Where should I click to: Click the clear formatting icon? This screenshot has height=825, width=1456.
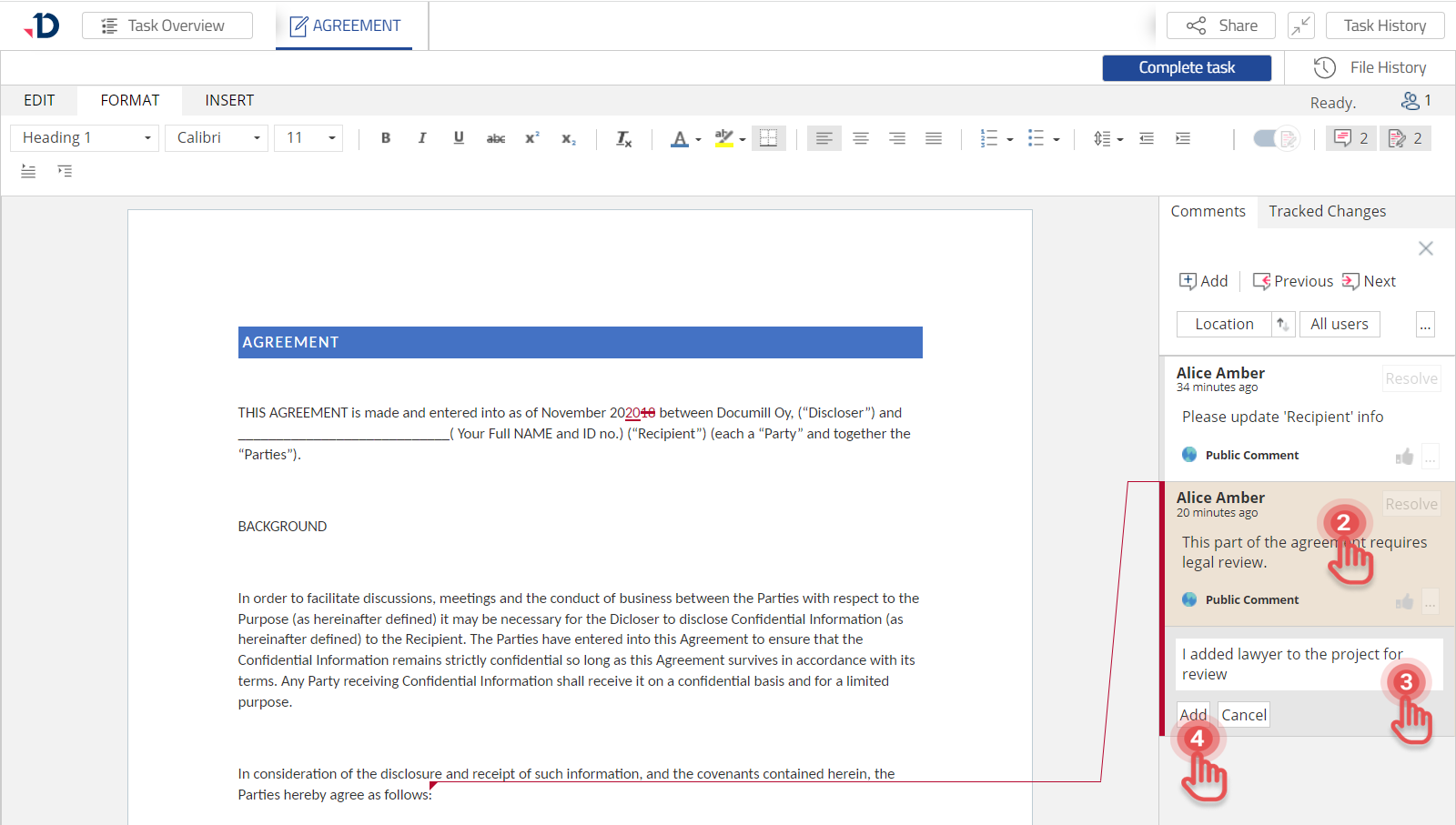(623, 138)
